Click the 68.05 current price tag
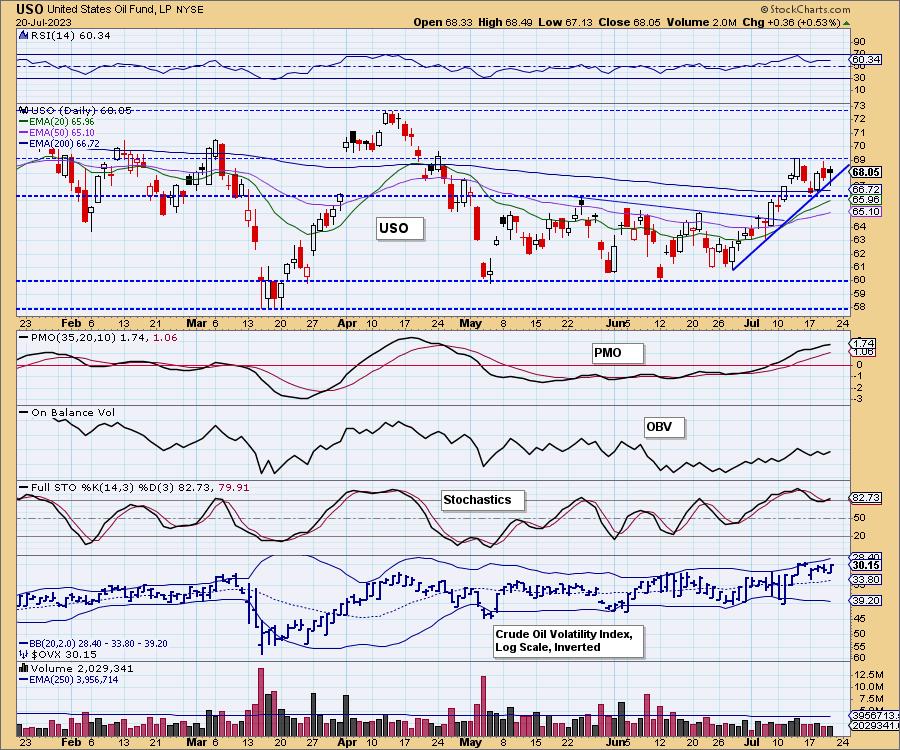The image size is (900, 750). 866,172
